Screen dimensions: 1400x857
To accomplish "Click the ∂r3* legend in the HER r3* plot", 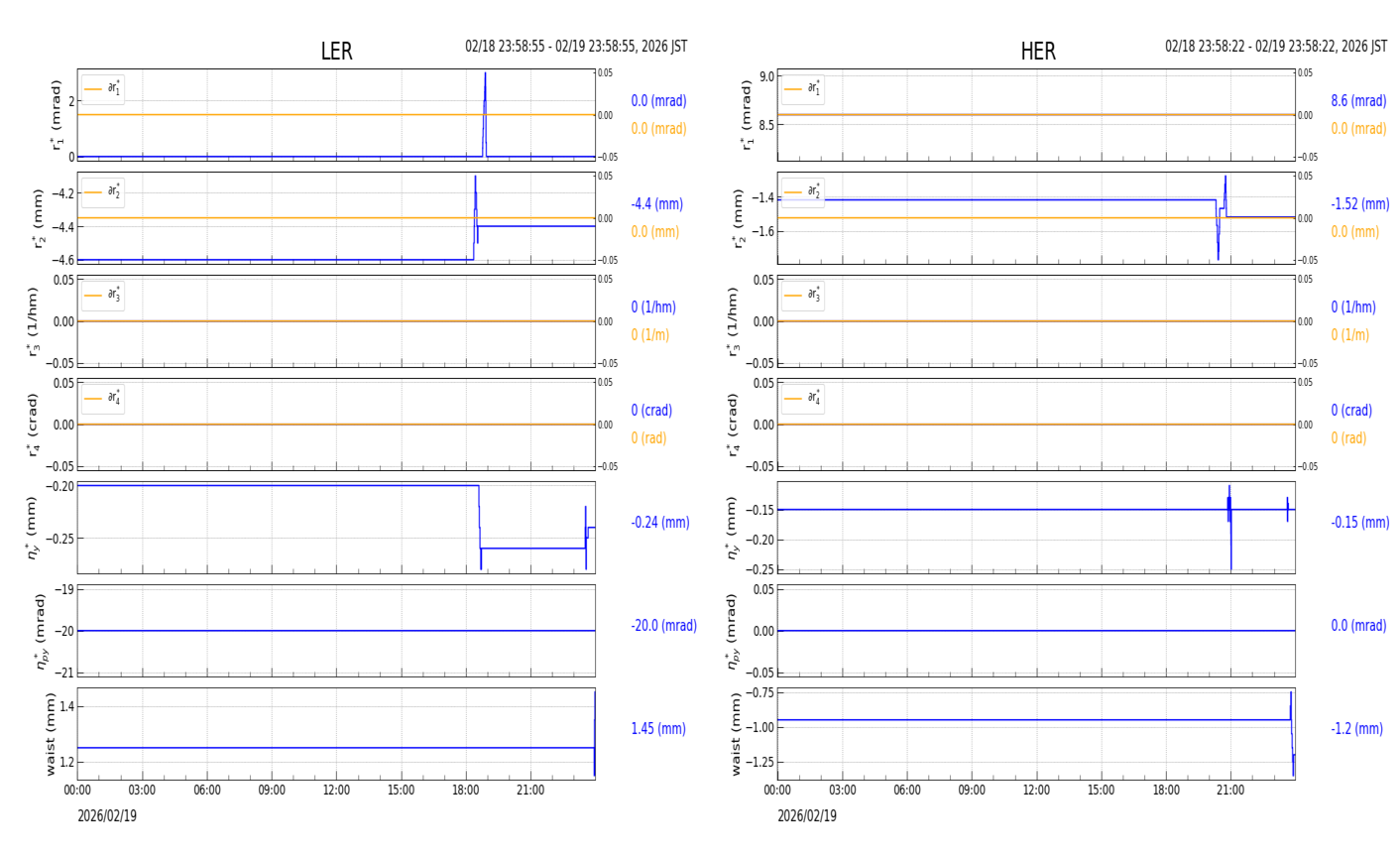I will 803,296.
